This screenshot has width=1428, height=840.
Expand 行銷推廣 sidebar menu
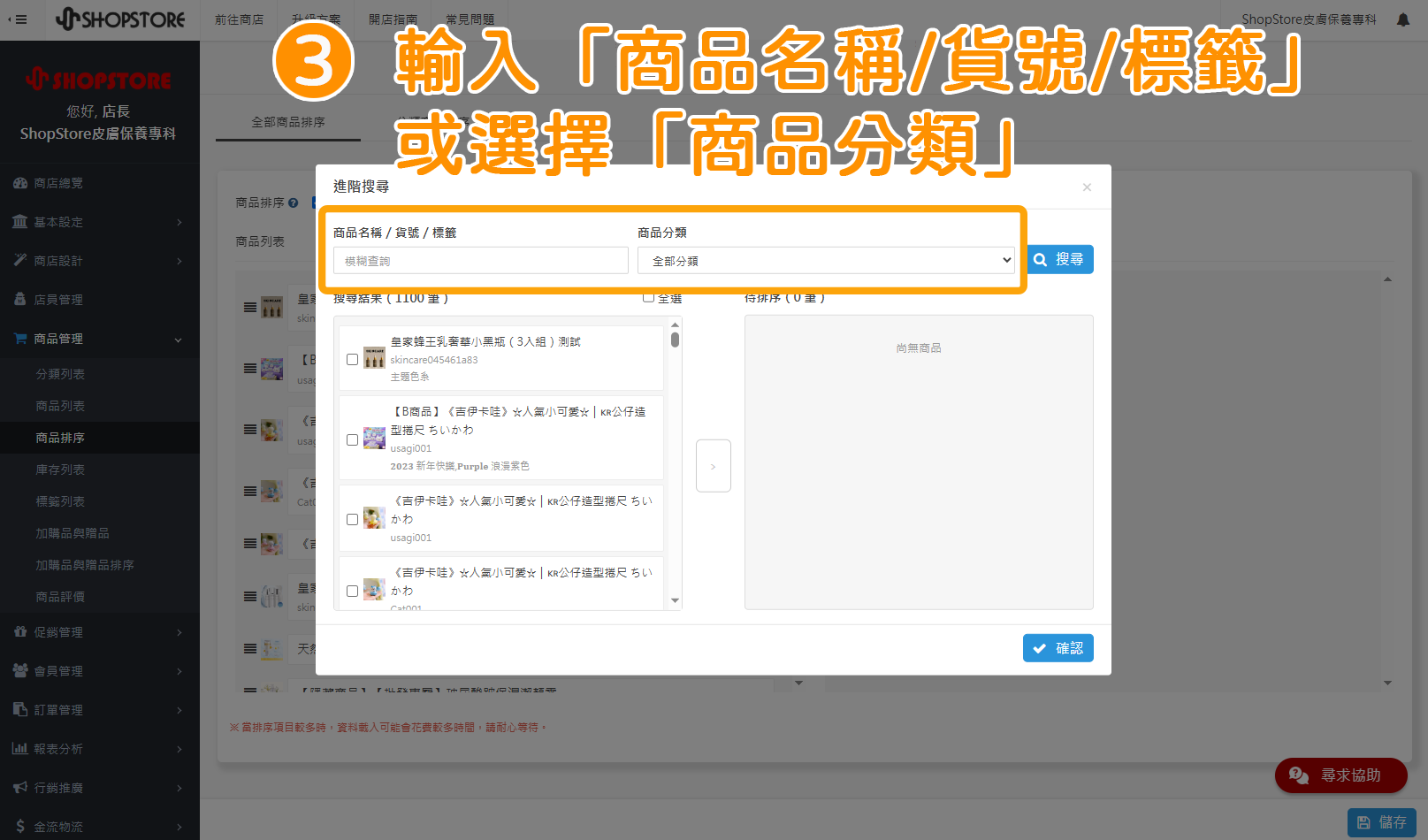[x=99, y=788]
